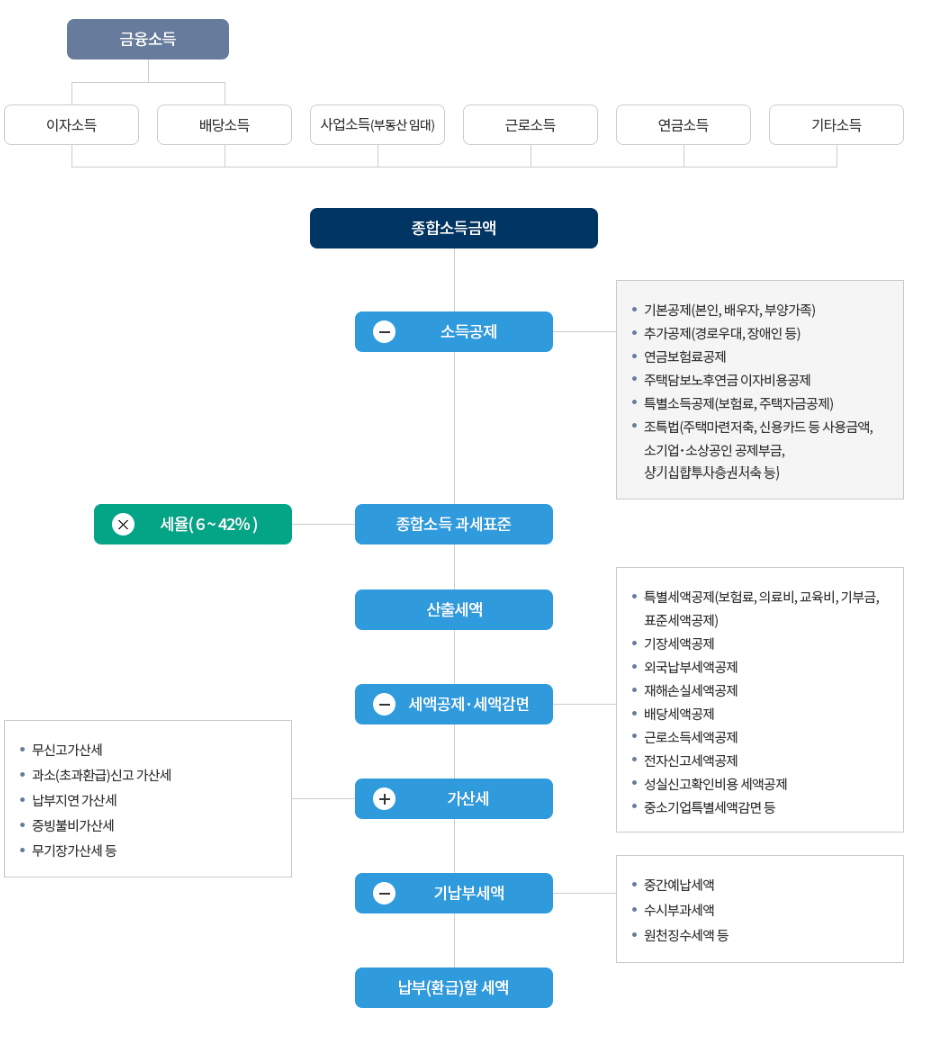Click the minus icon beside 세액공제·세액감면
The image size is (942, 1058).
[x=383, y=704]
